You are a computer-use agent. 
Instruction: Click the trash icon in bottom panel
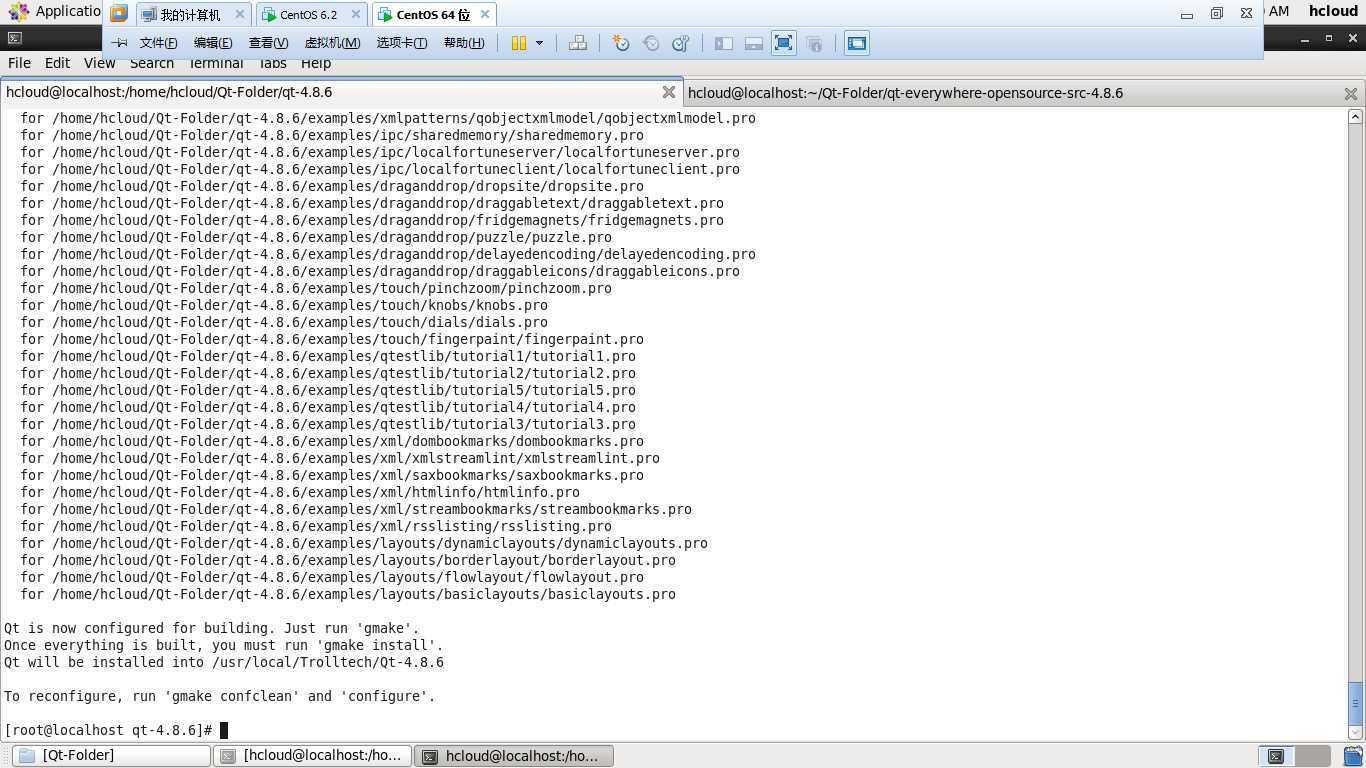click(1352, 756)
